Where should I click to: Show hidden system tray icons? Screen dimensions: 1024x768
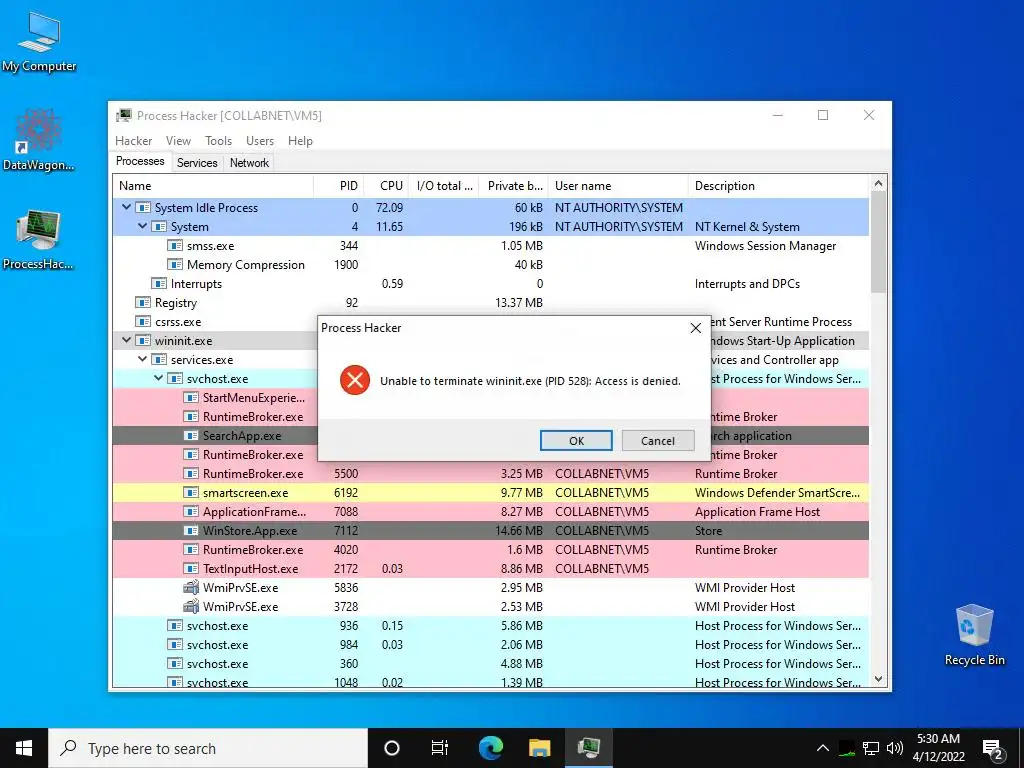[x=823, y=748]
